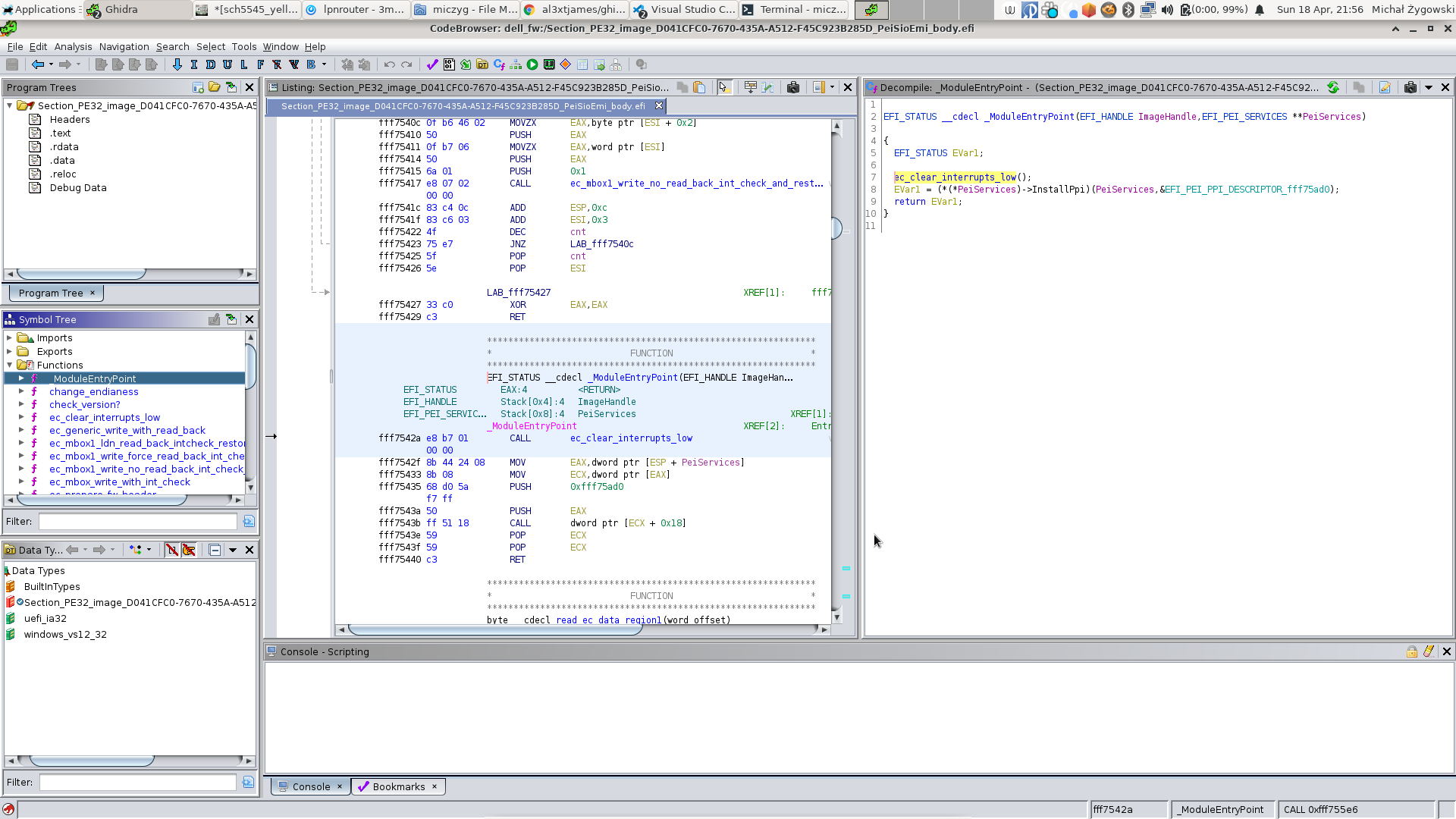Export decompiler notepad edit icon
Screen dimensions: 1456x819
click(1385, 87)
